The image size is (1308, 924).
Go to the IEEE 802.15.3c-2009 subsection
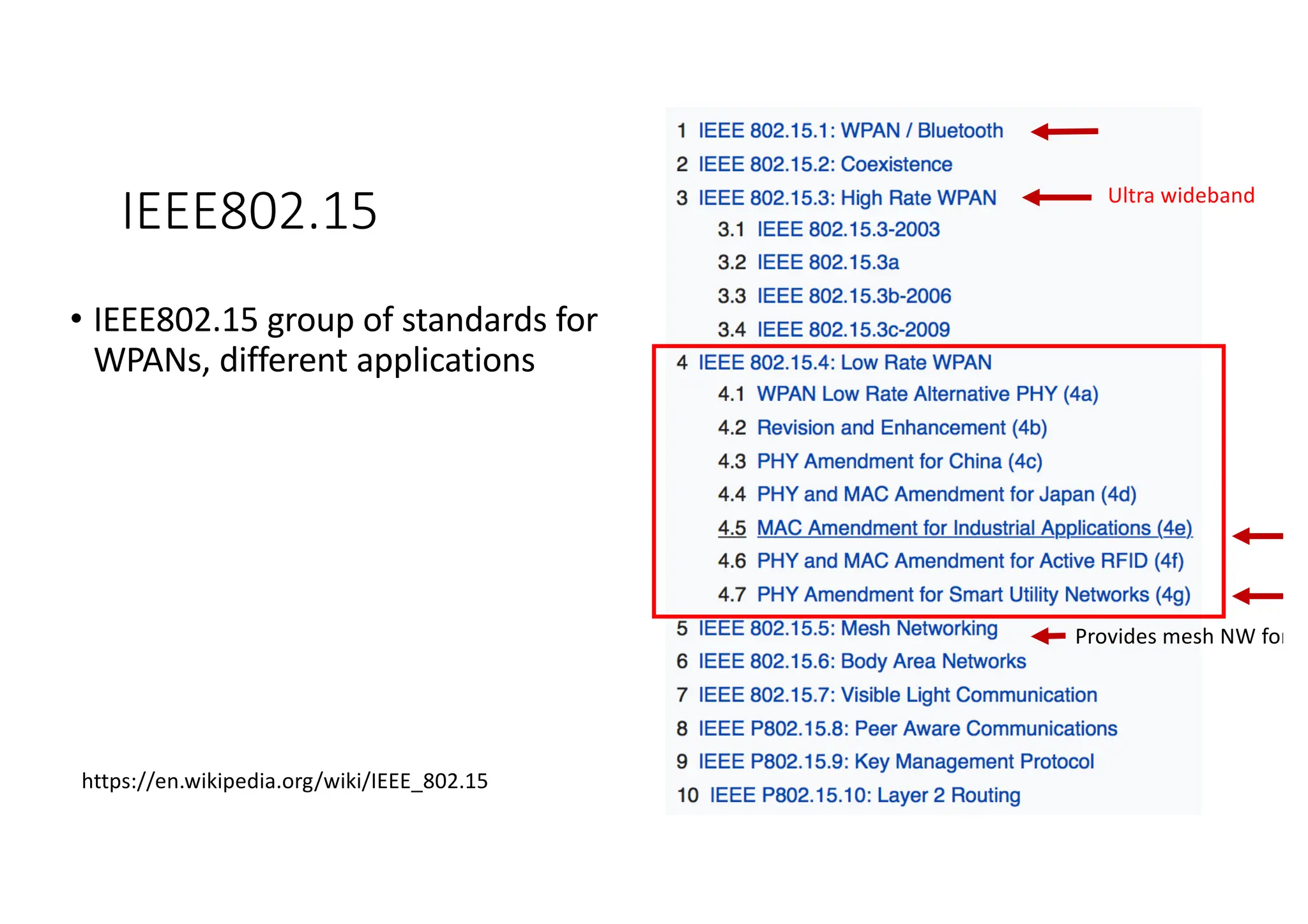[x=853, y=330]
